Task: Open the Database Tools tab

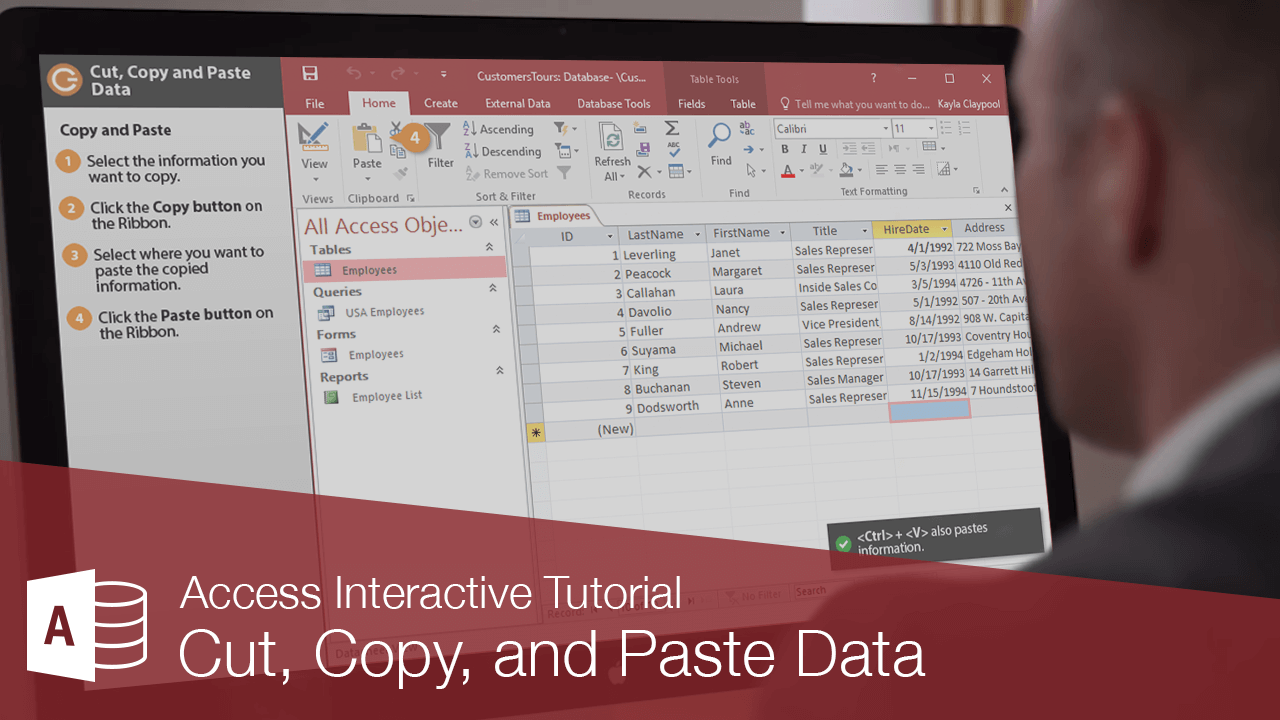Action: pyautogui.click(x=614, y=103)
